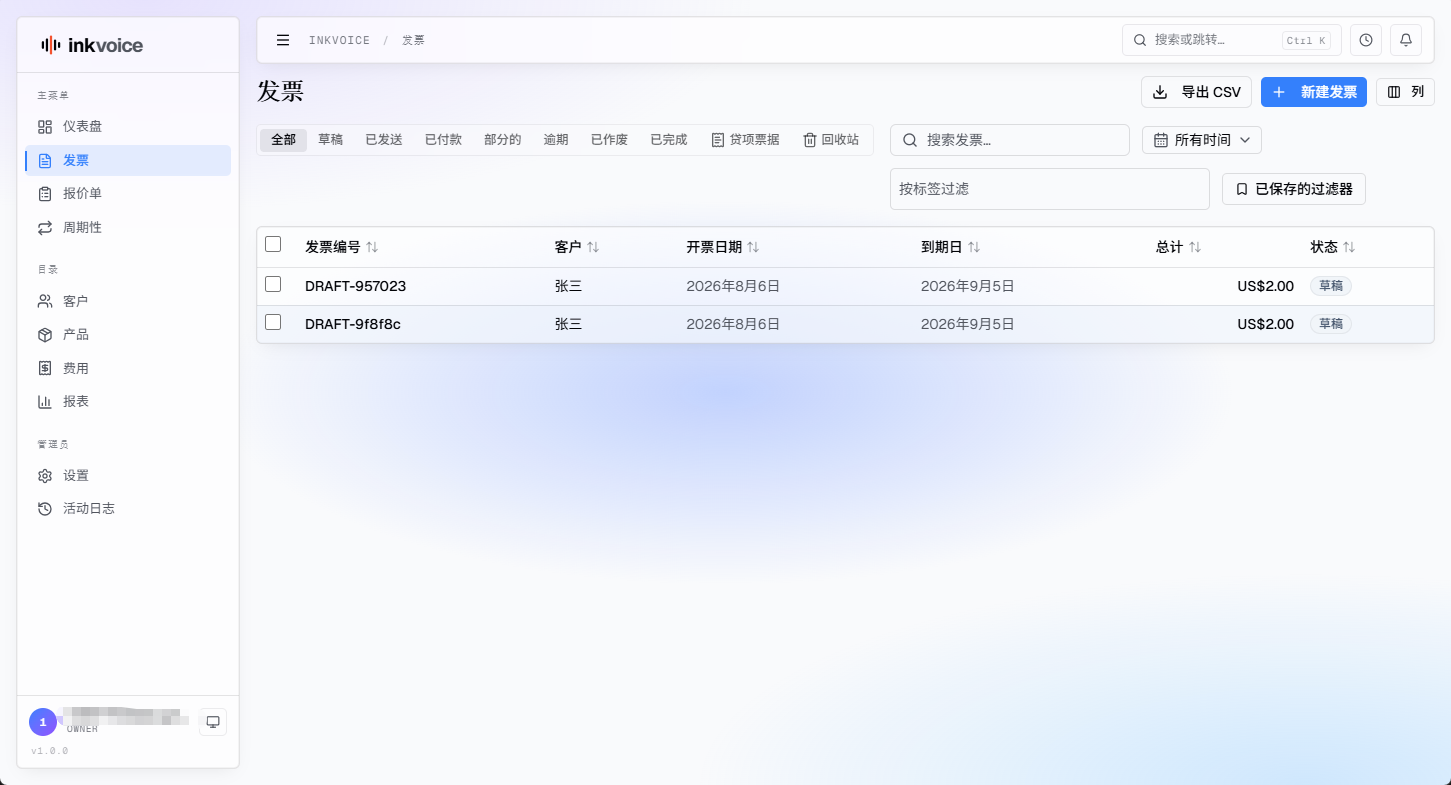This screenshot has height=785, width=1451.
Task: Focus the 搜索发票 search field
Action: click(x=1010, y=140)
